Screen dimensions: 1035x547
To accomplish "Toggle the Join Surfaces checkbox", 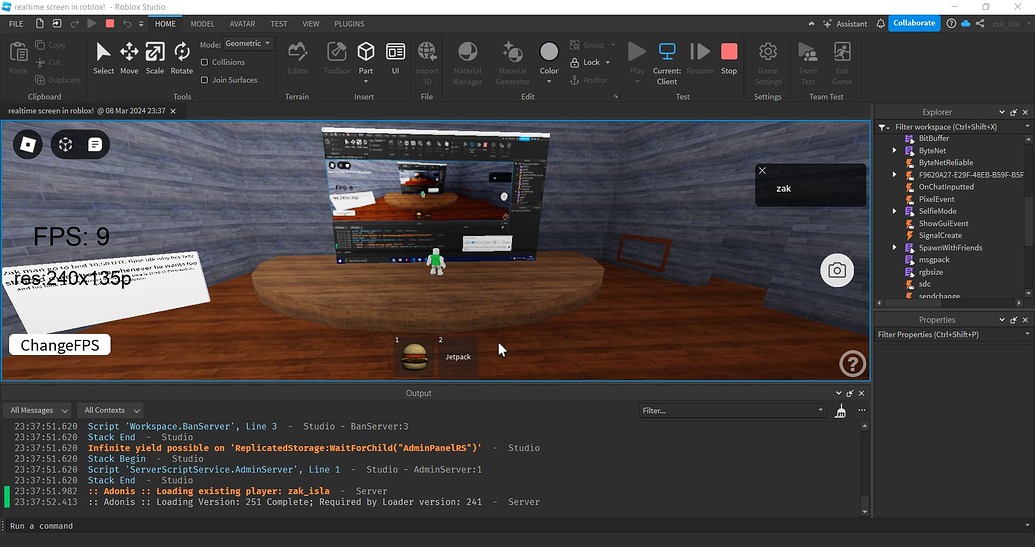I will coord(205,80).
